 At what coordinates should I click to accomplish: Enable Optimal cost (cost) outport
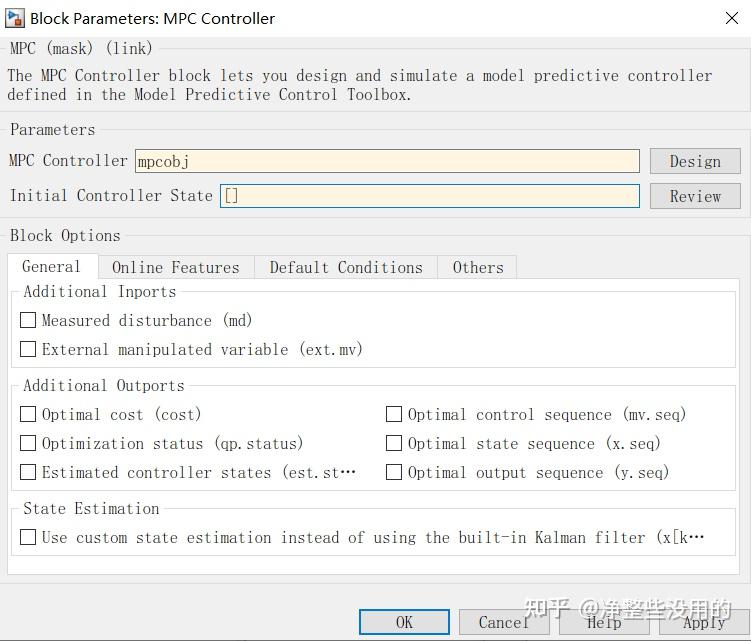(28, 414)
